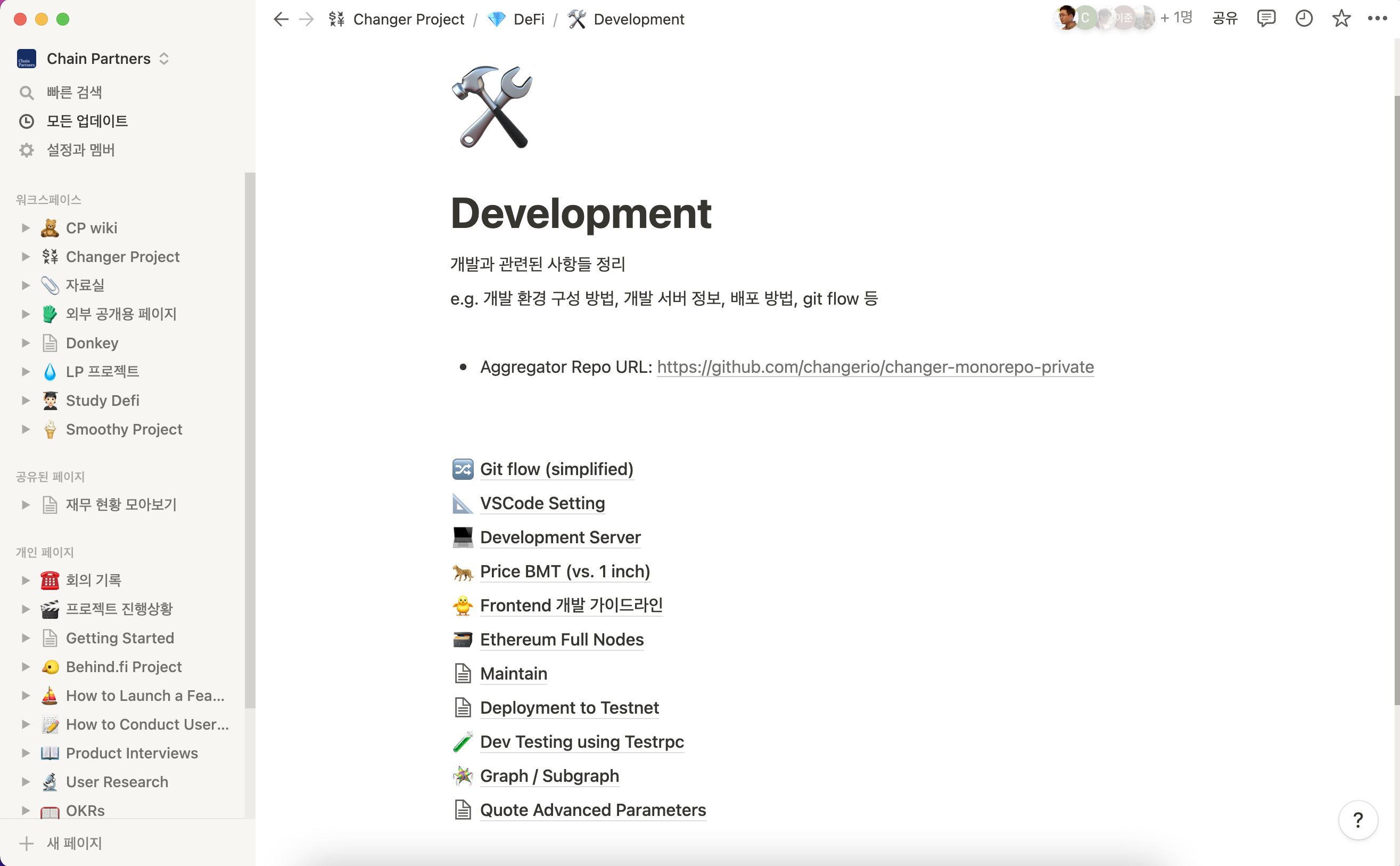Expand the Study Defi page toggle
Screen dimensions: 1400x866
pos(25,401)
